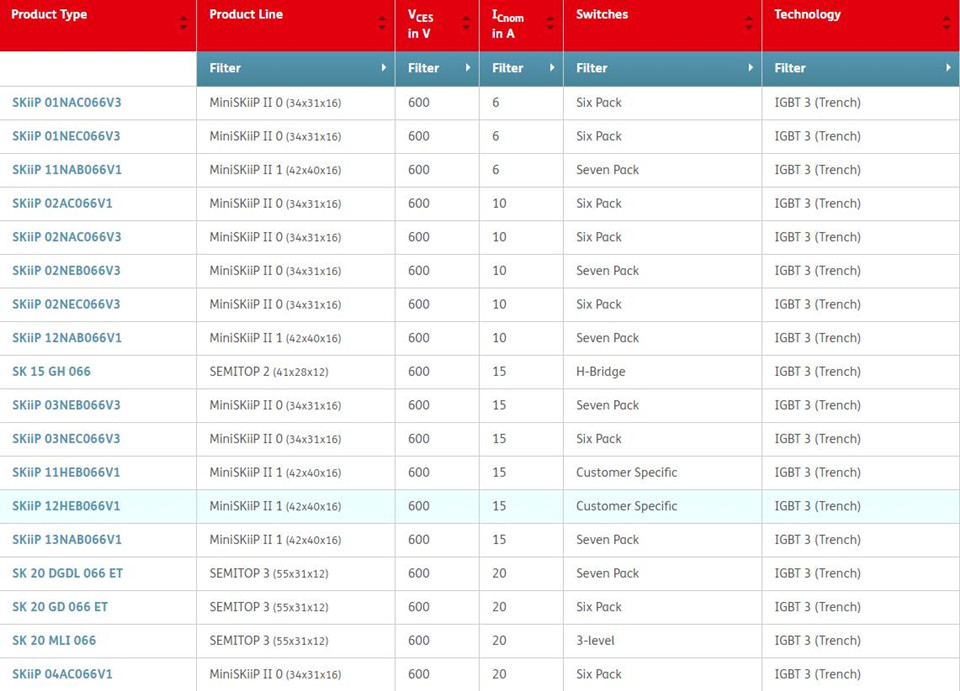Open the VCES filter dropdown
This screenshot has height=691, width=960.
437,69
